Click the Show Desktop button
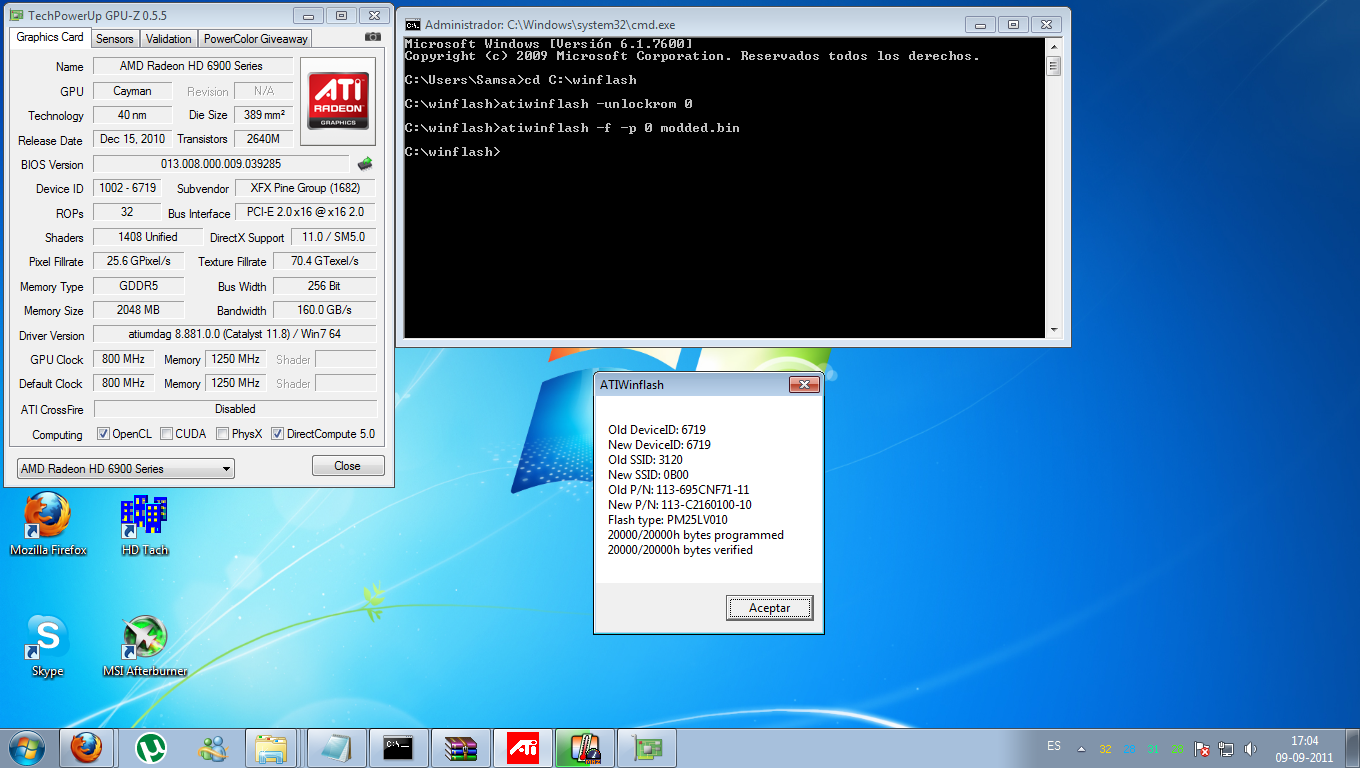1360x768 pixels. (1352, 747)
